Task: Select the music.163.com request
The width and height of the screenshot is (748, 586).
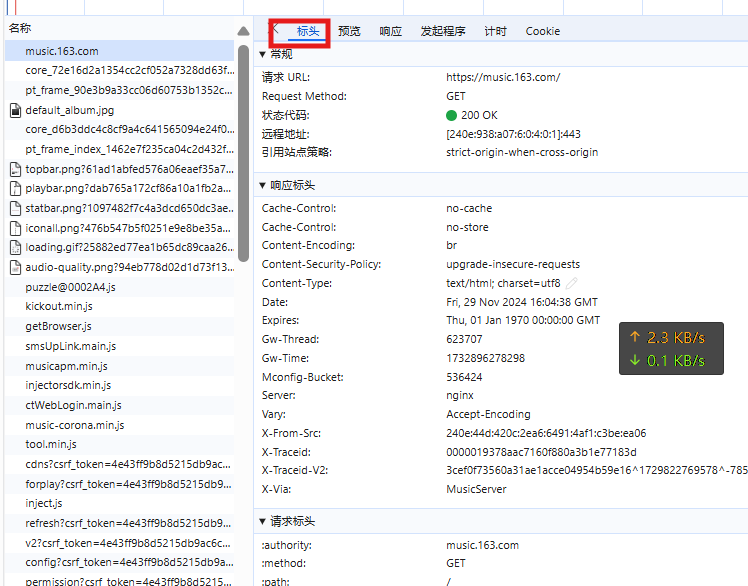Action: [x=62, y=51]
